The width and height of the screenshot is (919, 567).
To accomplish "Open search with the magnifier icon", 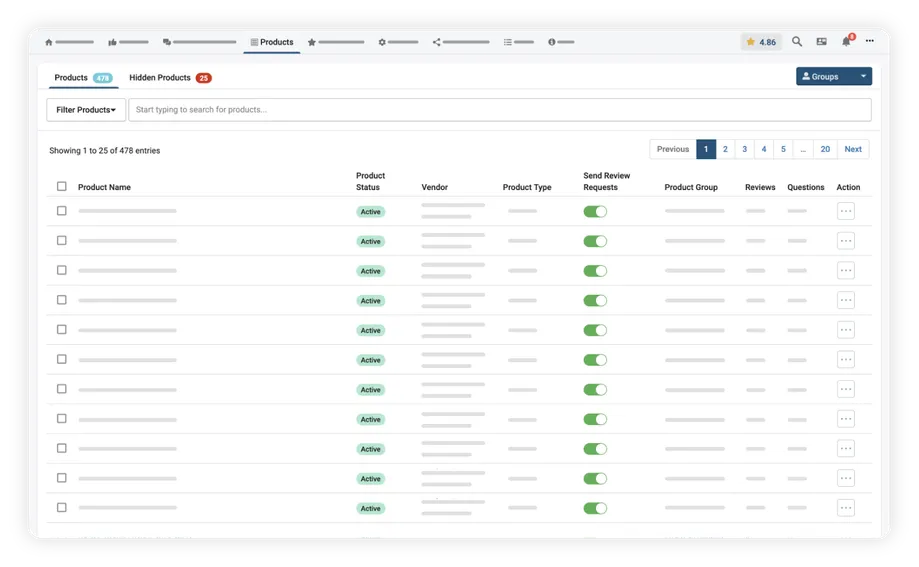I will (797, 42).
